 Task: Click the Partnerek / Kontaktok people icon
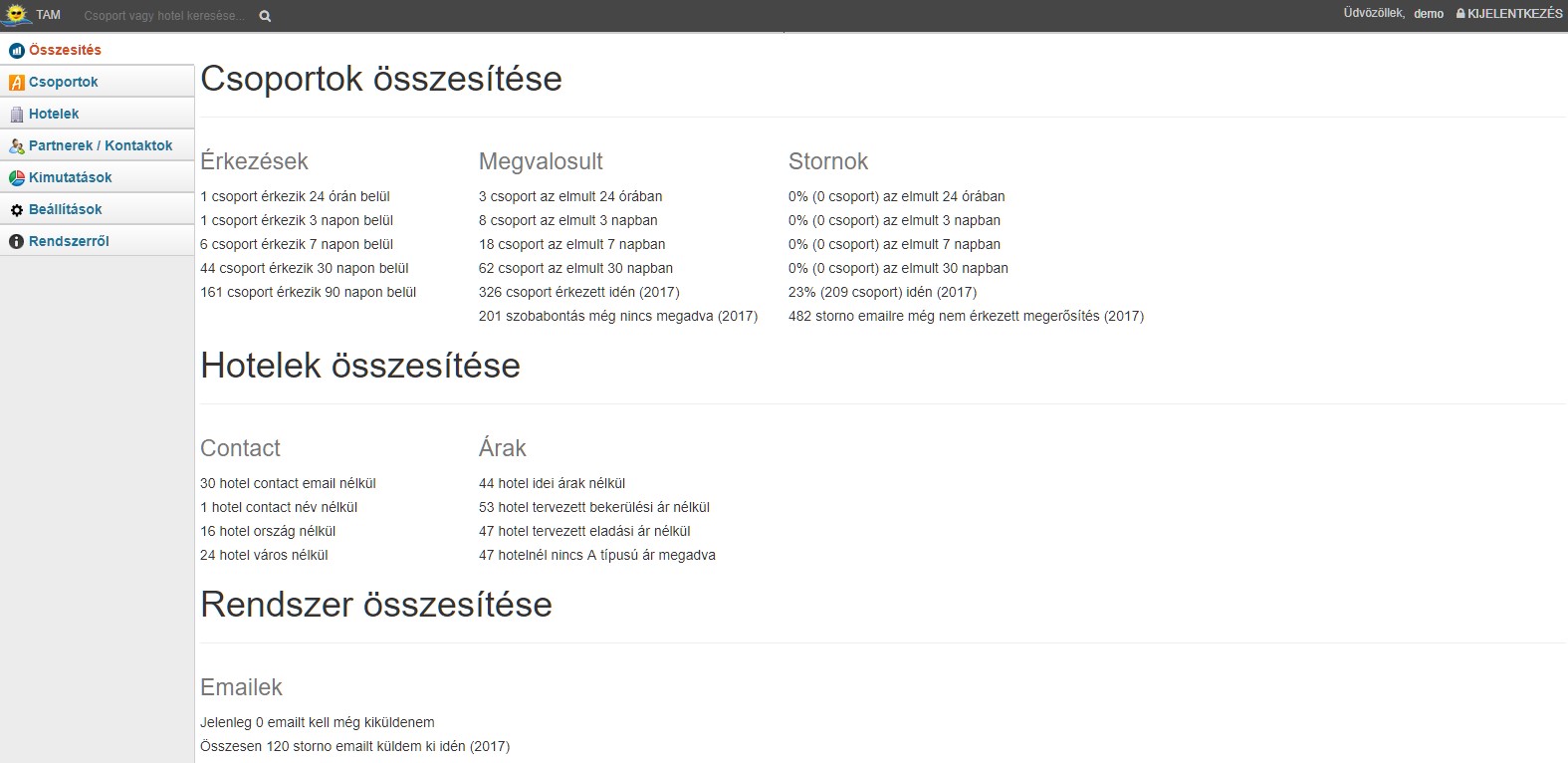pyautogui.click(x=16, y=146)
